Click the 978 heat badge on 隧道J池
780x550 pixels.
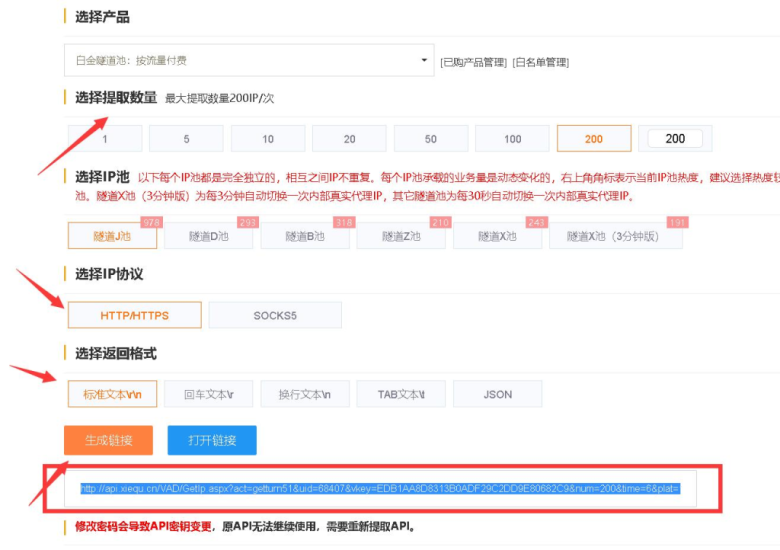click(151, 222)
